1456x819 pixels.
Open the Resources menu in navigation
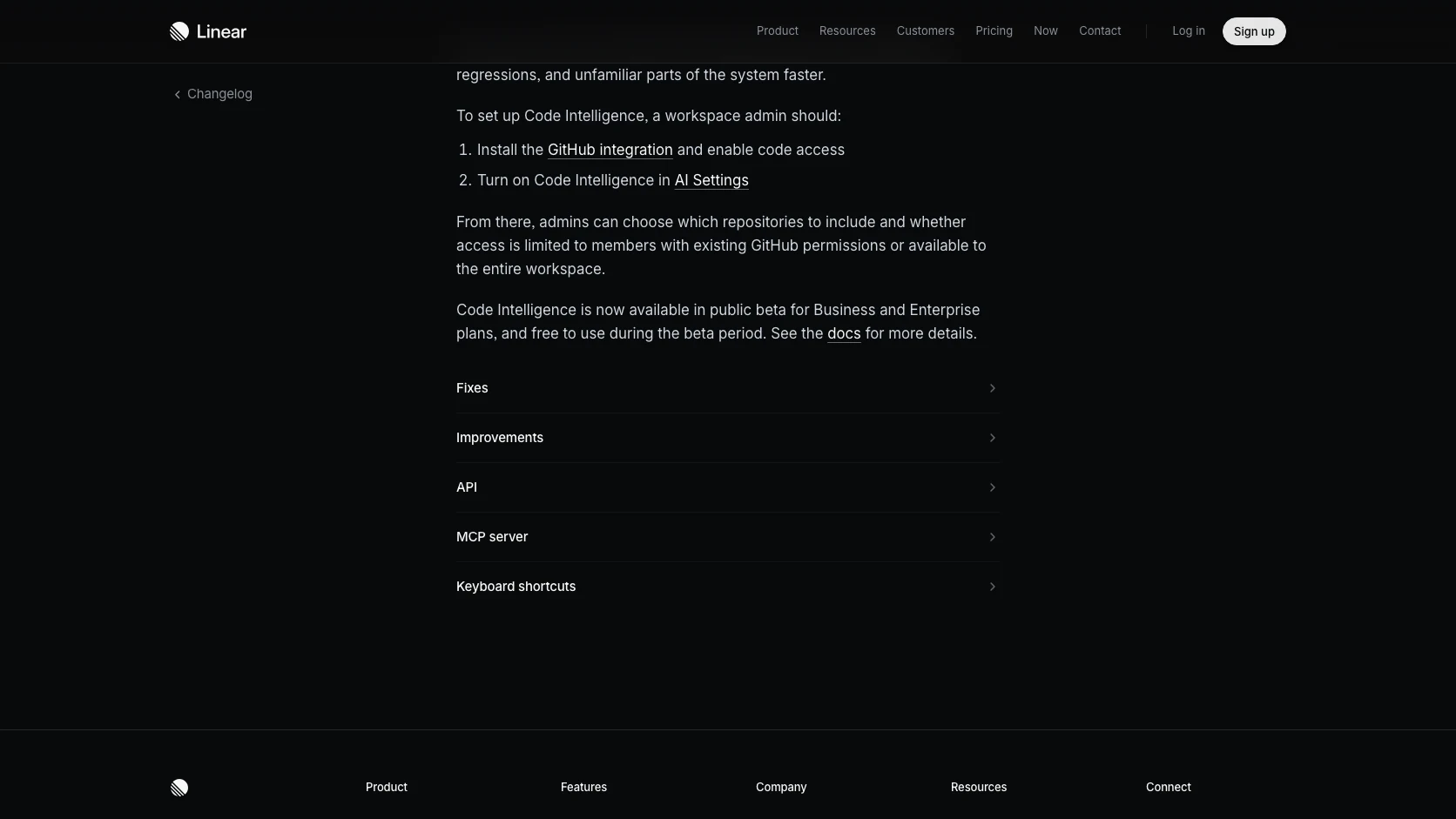point(847,31)
